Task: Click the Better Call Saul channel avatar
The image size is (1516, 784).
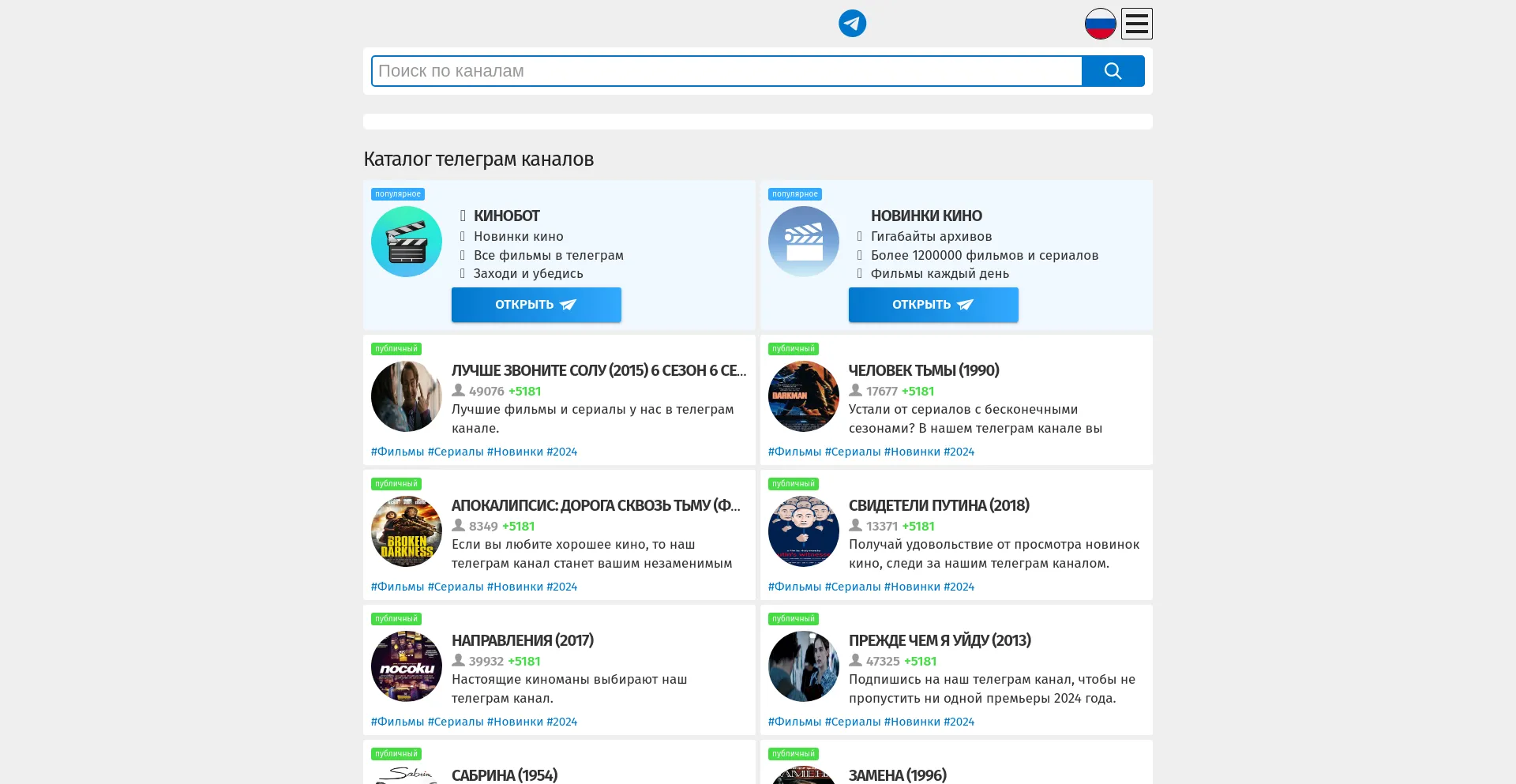Action: 407,396
